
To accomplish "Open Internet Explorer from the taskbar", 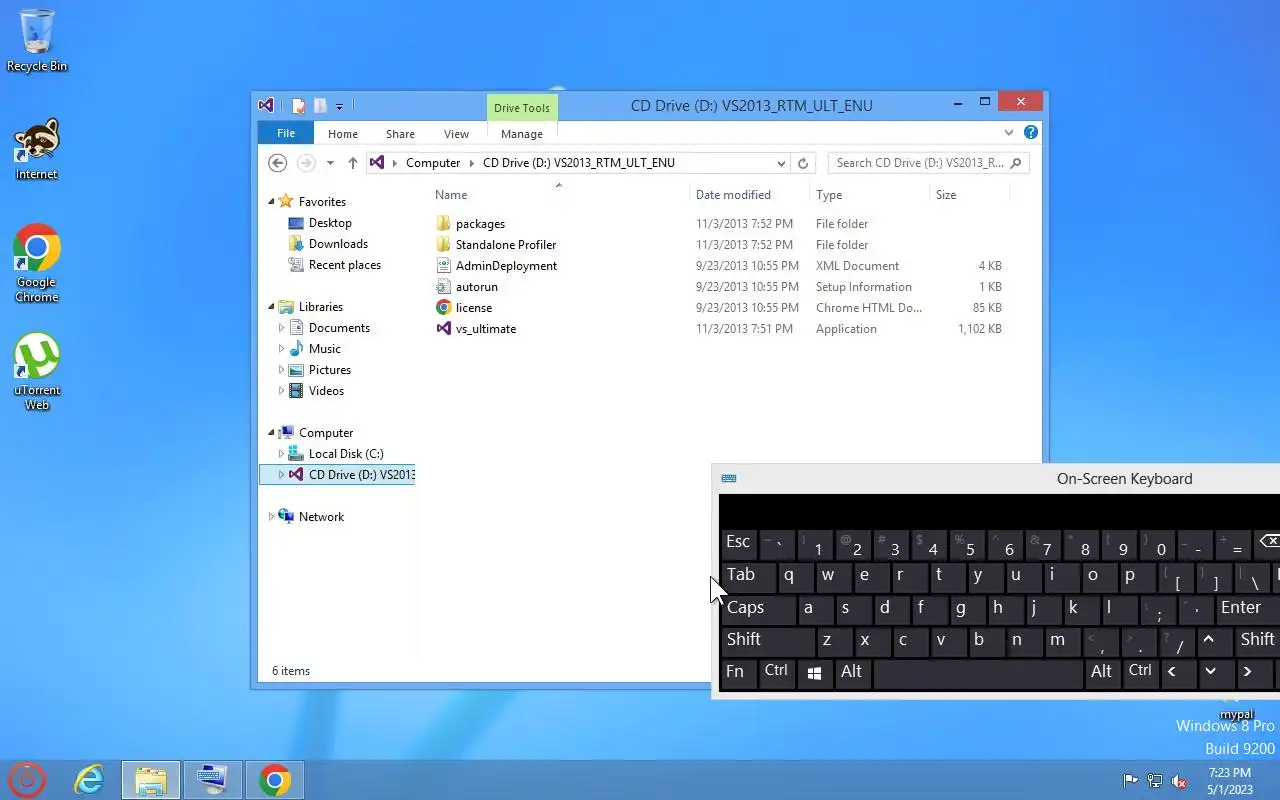I will point(90,780).
